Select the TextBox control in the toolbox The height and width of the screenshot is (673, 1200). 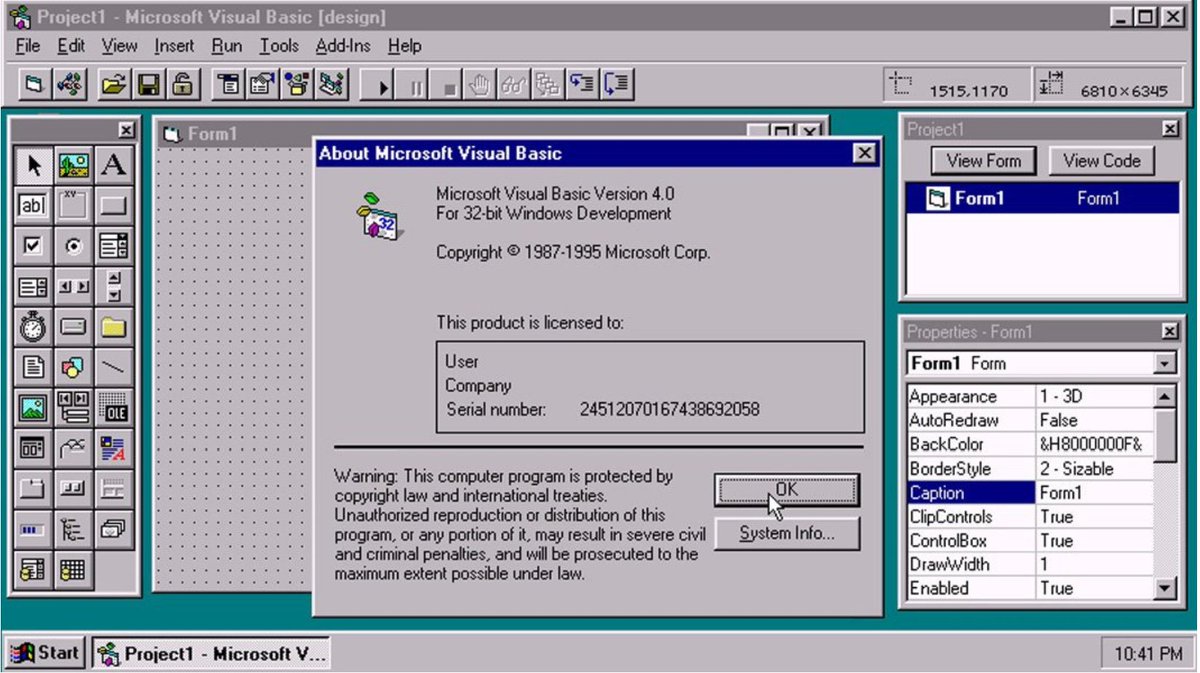coord(33,205)
